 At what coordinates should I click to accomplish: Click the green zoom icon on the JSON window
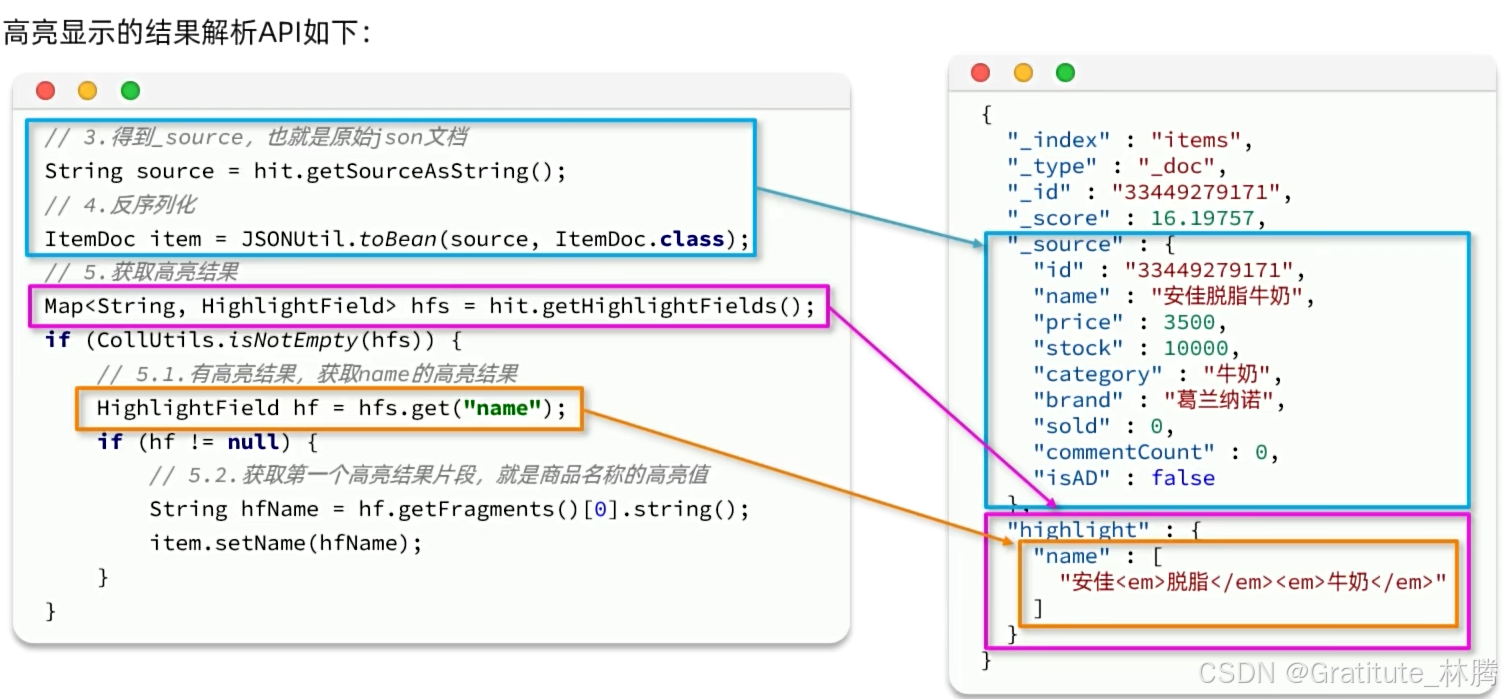(x=1064, y=72)
